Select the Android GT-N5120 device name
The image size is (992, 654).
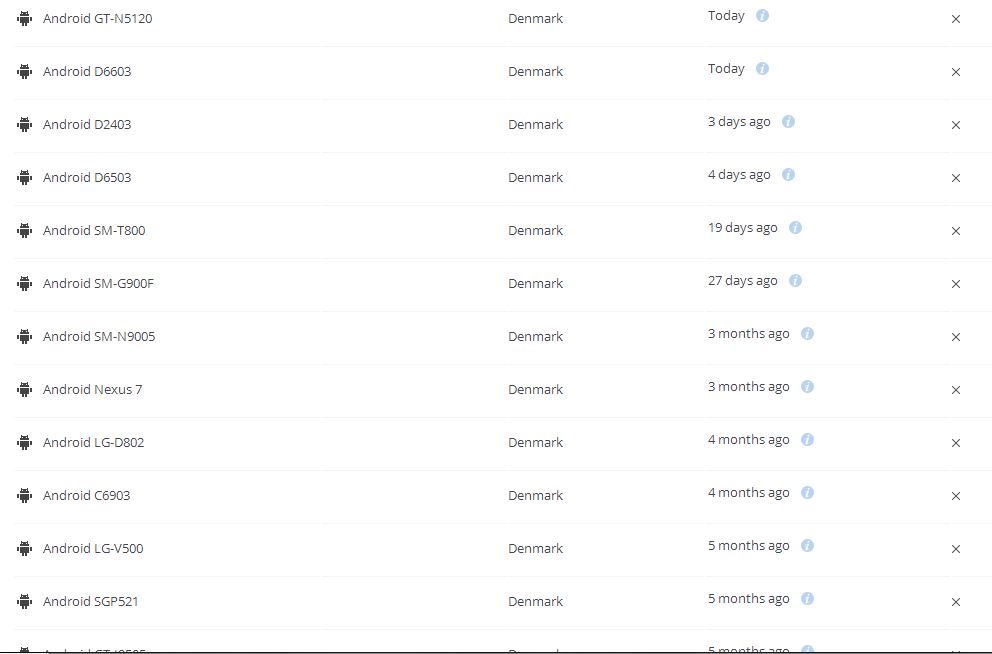[97, 18]
